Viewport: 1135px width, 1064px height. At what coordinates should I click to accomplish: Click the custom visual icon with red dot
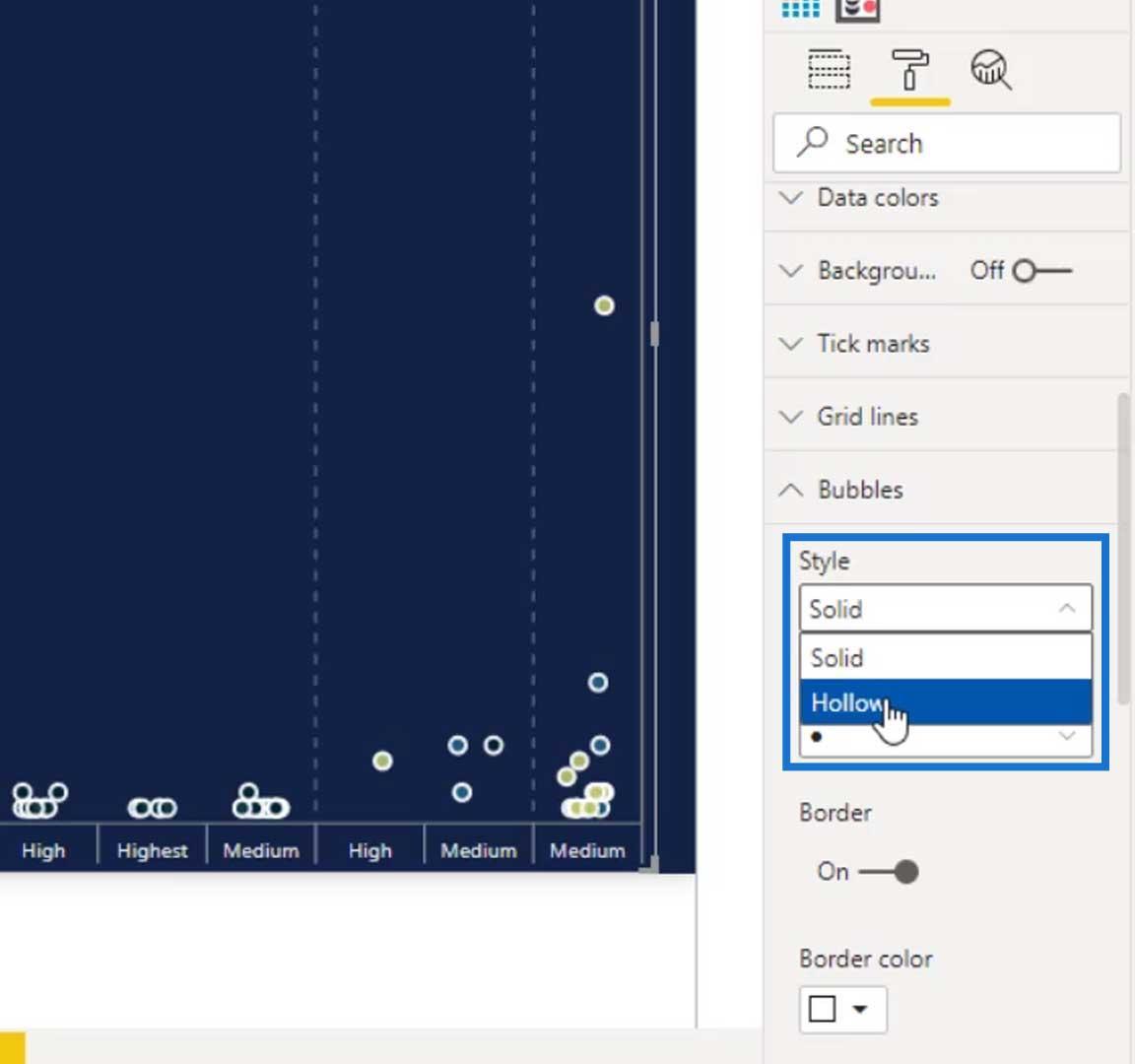coord(858,10)
